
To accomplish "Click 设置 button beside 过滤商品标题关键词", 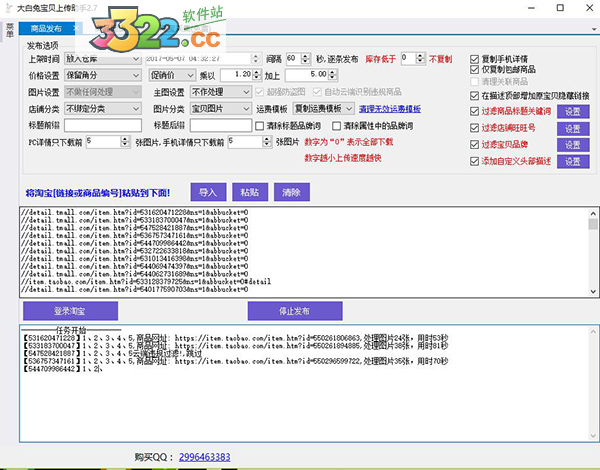I will pos(571,111).
